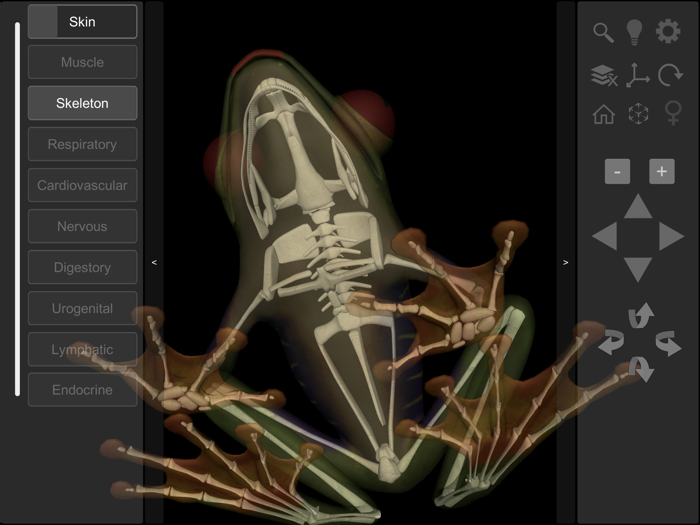Open the magnifying glass search tool
Screen dimensions: 700x525
[603, 32]
